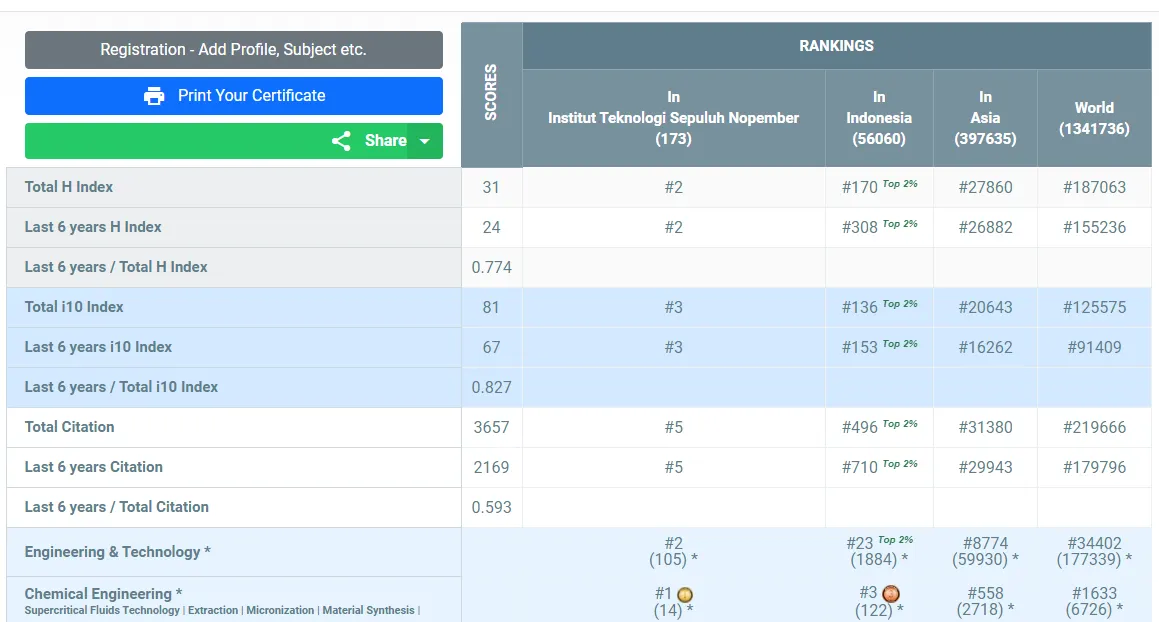
Task: Select the Total H Index row label
Action: coord(69,187)
